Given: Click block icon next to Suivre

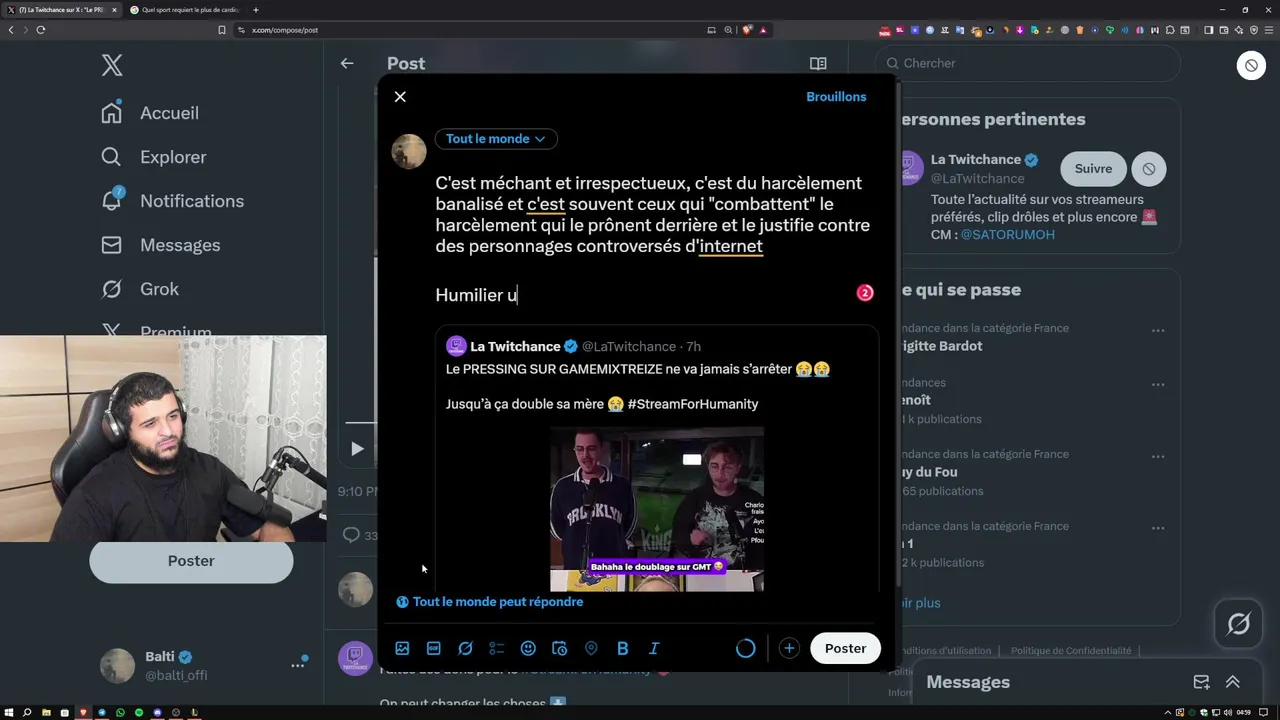Looking at the screenshot, I should (x=1149, y=169).
